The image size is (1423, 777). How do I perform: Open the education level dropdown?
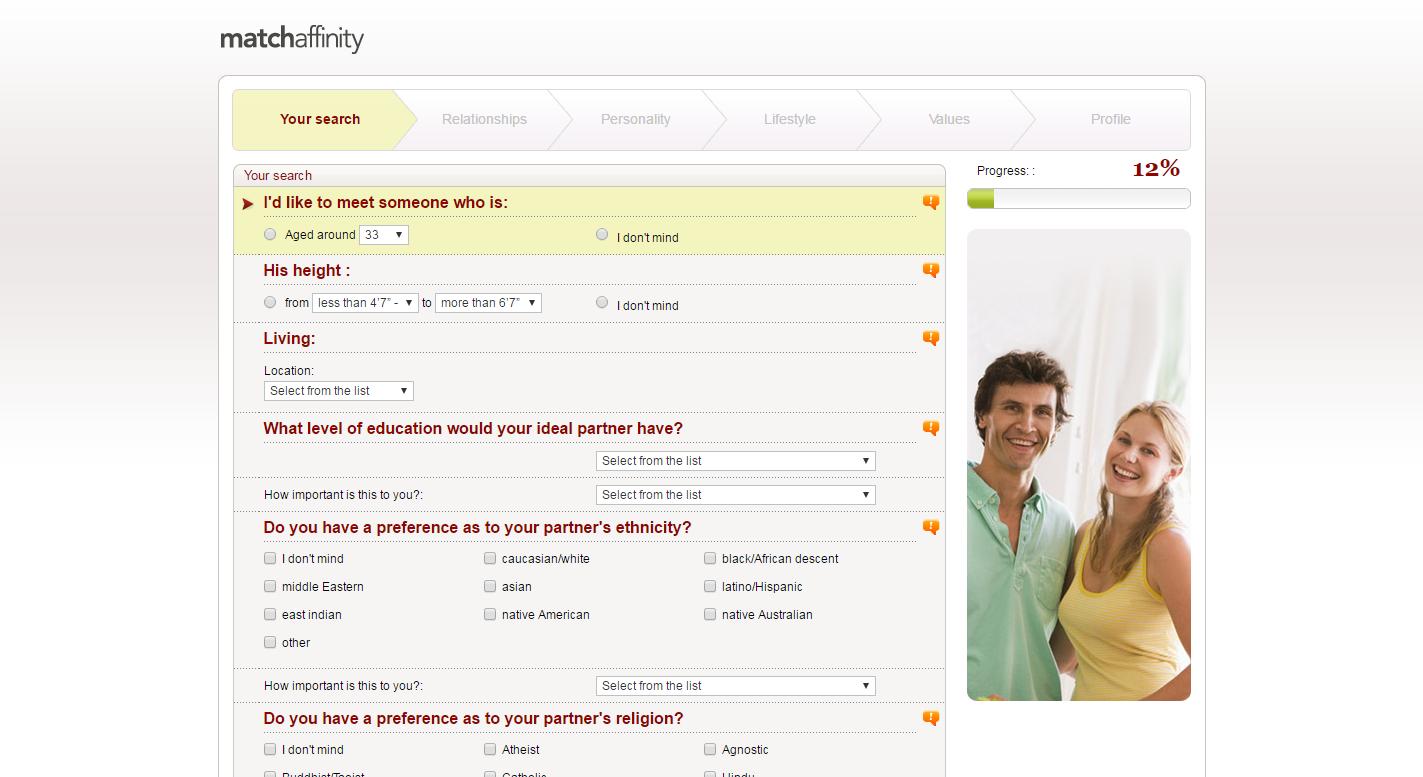click(736, 461)
